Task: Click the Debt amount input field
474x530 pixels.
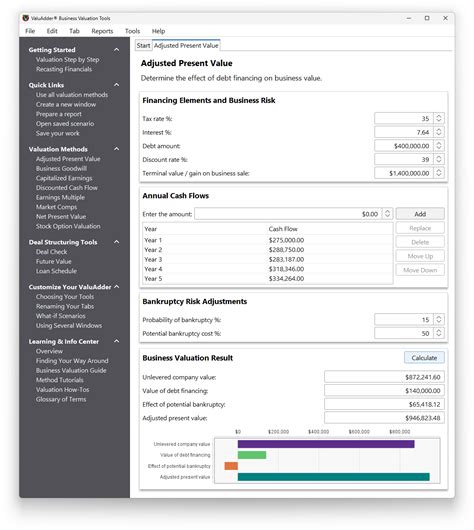Action: [404, 146]
